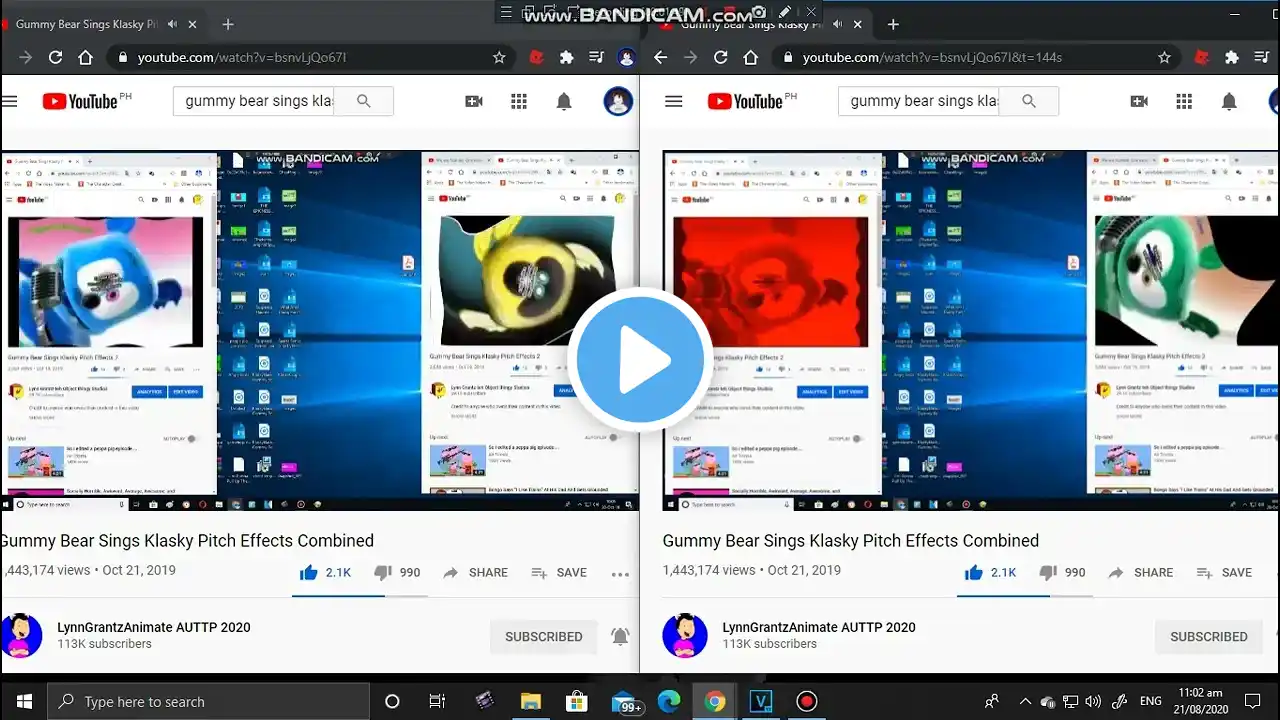Viewport: 1280px width, 720px height.
Task: Mute the tab audio in right Chrome window
Action: (x=838, y=24)
